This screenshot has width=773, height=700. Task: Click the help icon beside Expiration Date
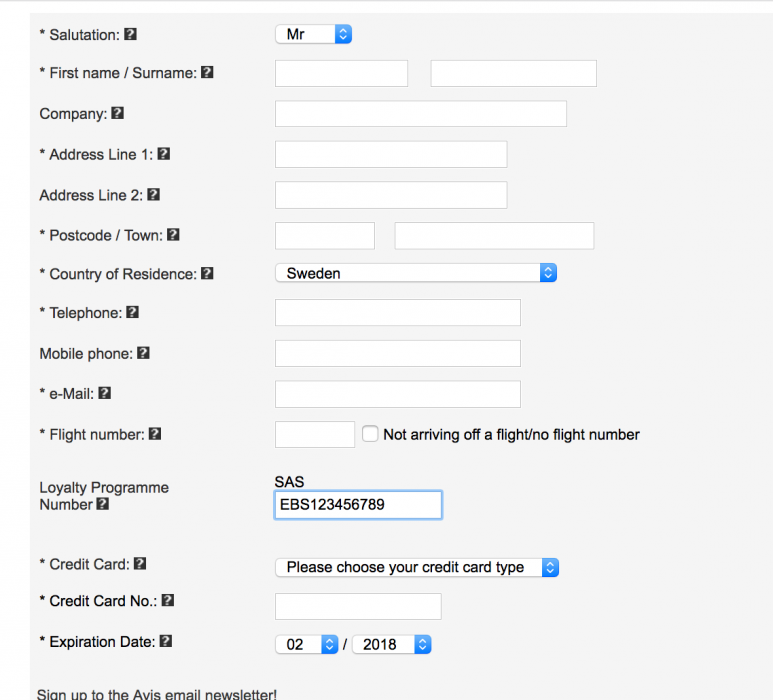point(165,641)
